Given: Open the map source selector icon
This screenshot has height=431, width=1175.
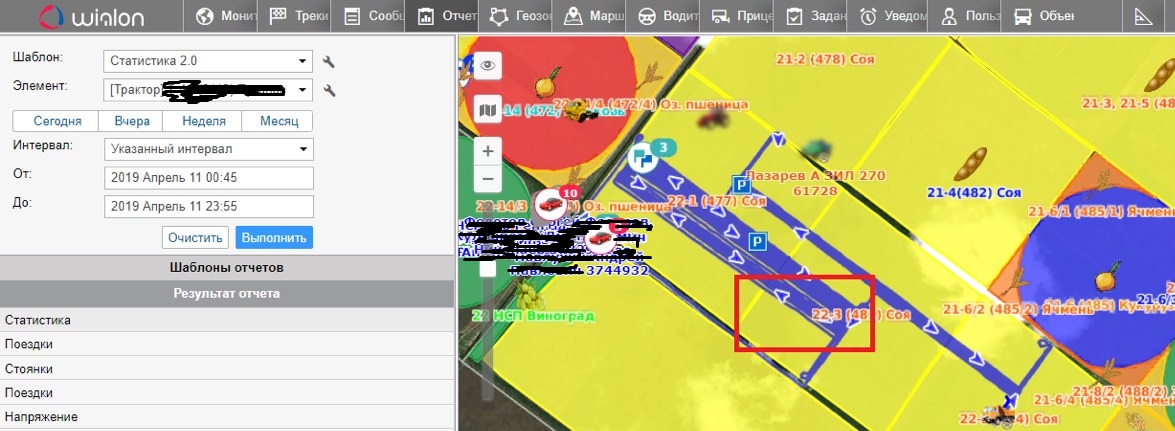Looking at the screenshot, I should (487, 109).
